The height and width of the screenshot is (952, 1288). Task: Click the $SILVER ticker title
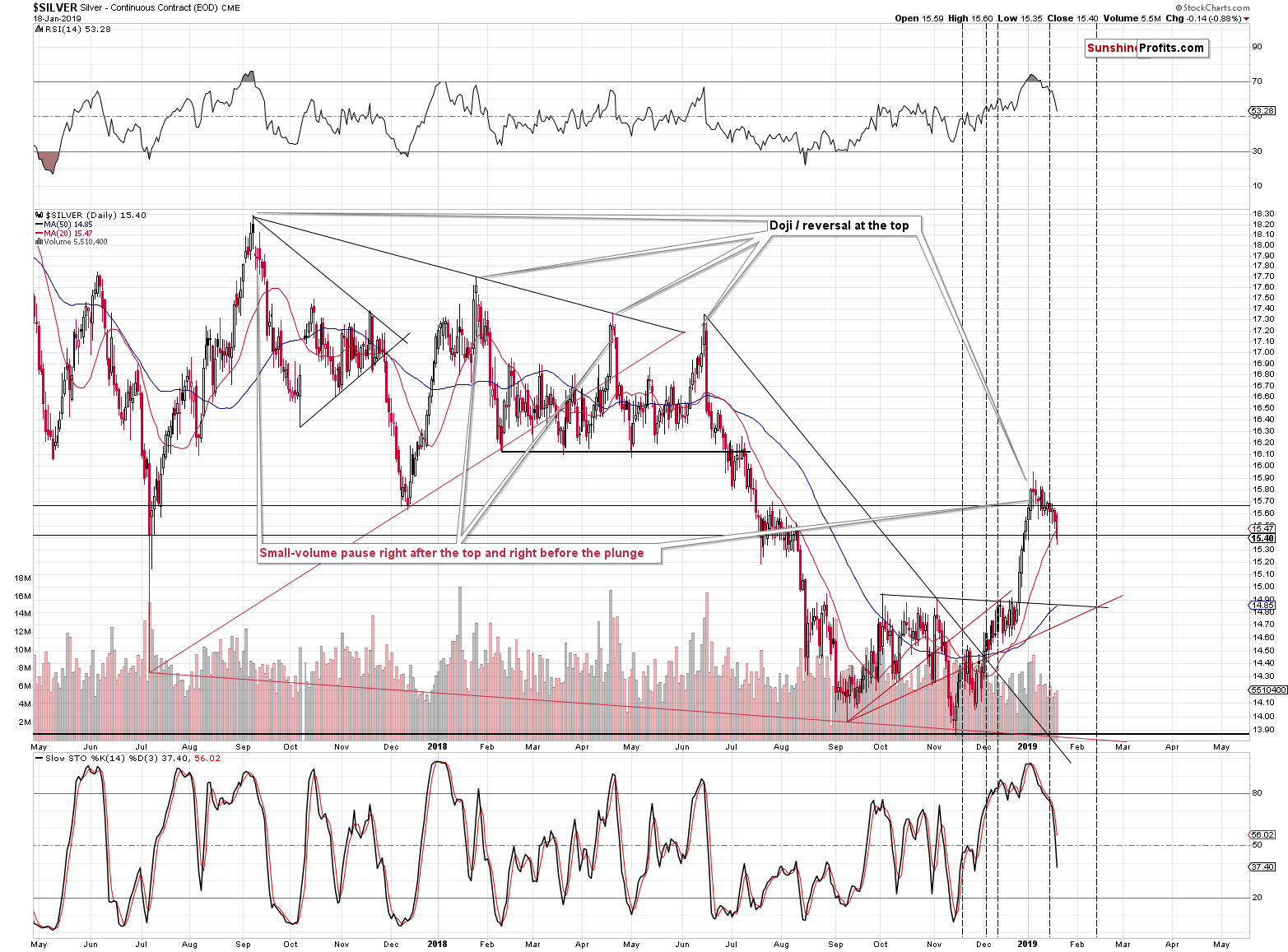tap(54, 7)
